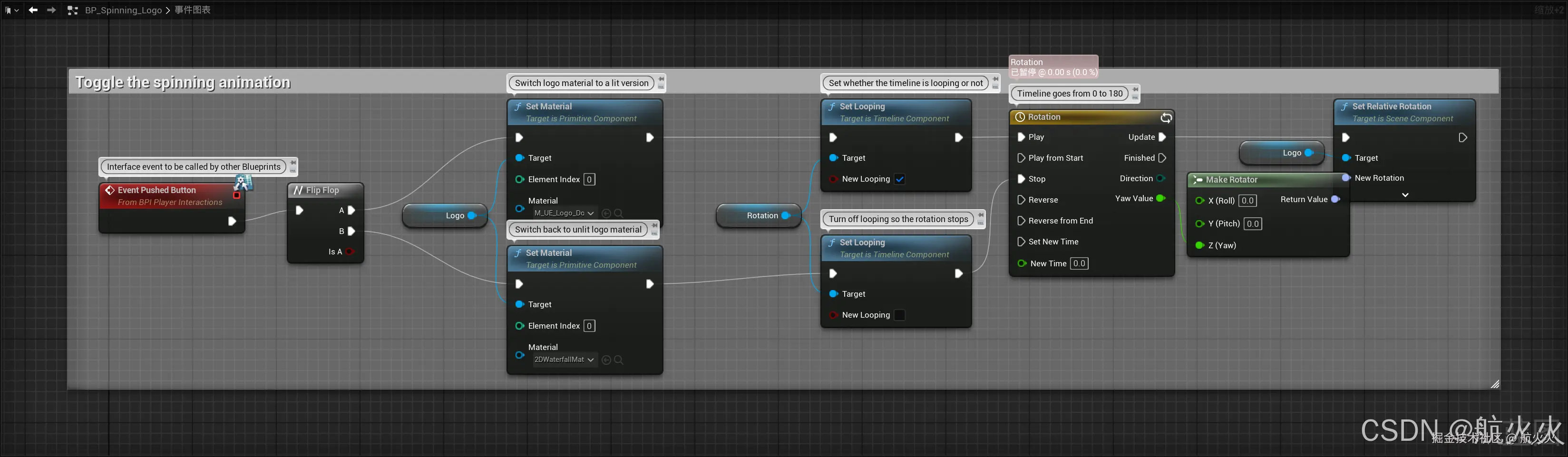Click the Flip Flop node title
This screenshot has width=1568, height=457.
(322, 191)
